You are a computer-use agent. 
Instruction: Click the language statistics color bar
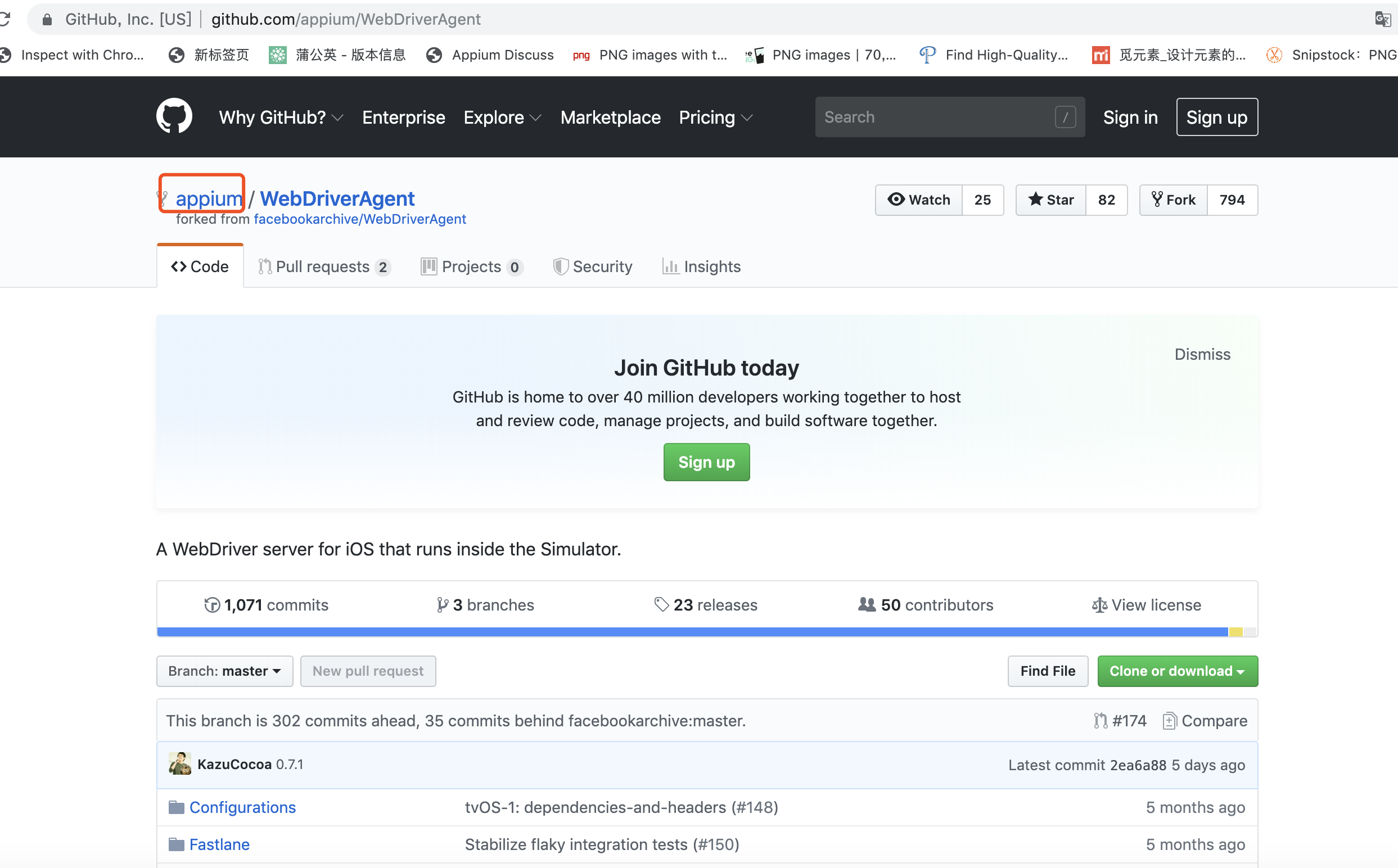[x=706, y=632]
